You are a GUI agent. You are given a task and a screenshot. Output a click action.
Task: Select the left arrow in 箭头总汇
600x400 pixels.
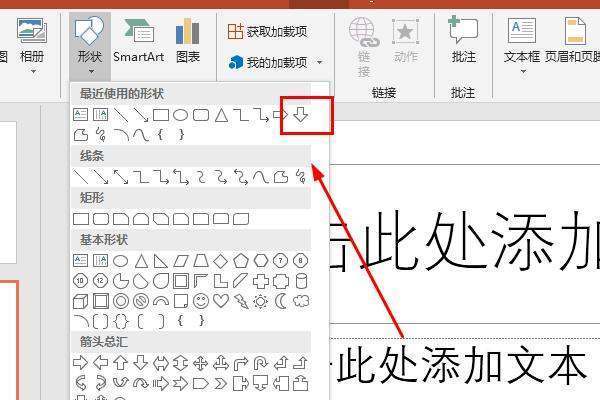pos(101,362)
